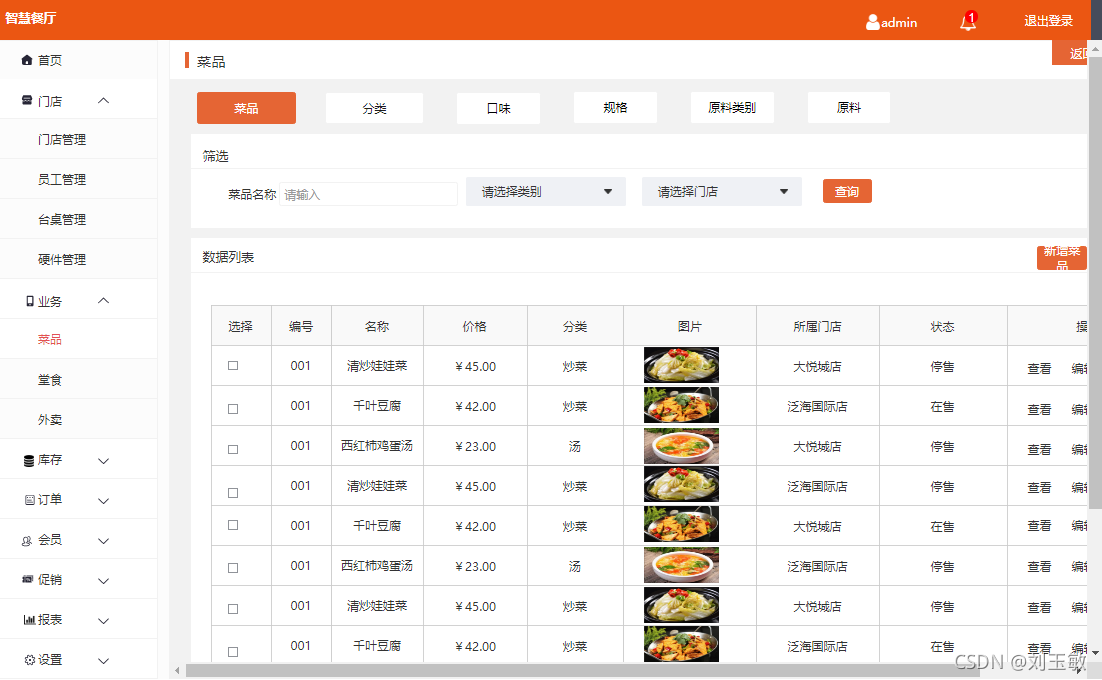The image size is (1102, 680).
Task: Click 查看 for 西红柿鸡蛋汤 at 大悦城店
Action: point(1039,449)
